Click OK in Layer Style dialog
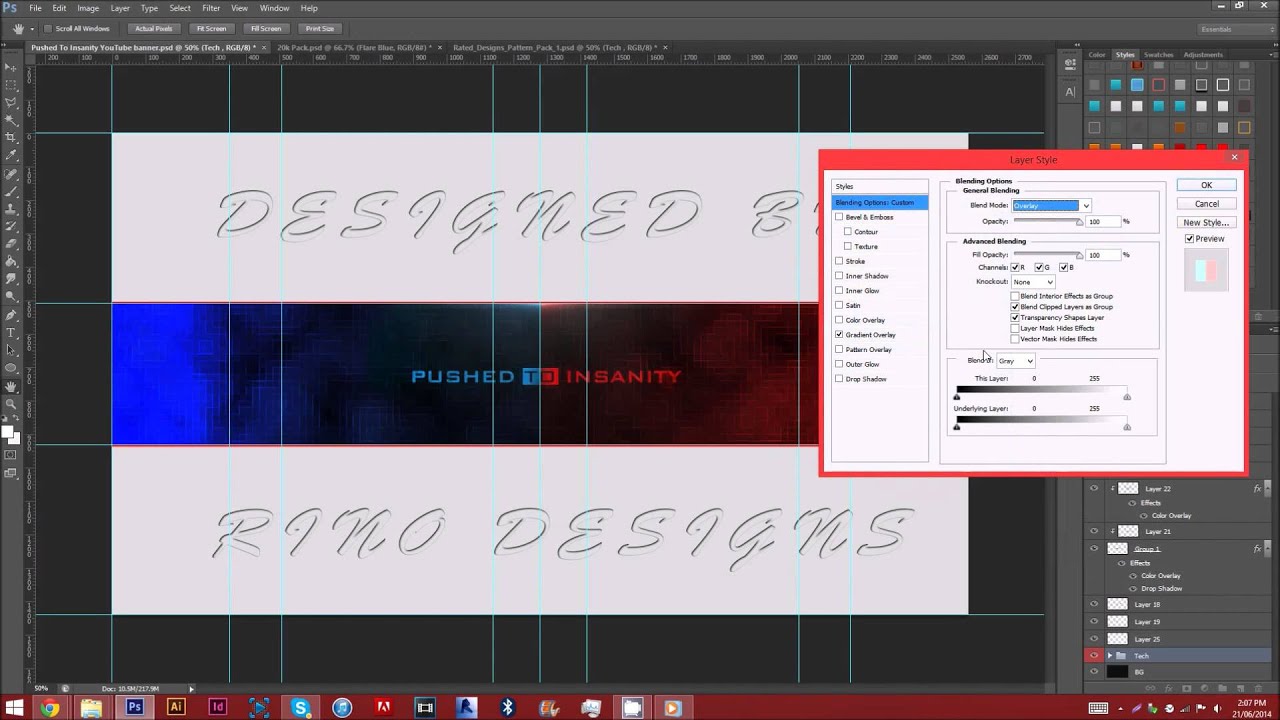This screenshot has width=1280, height=720. [1206, 185]
